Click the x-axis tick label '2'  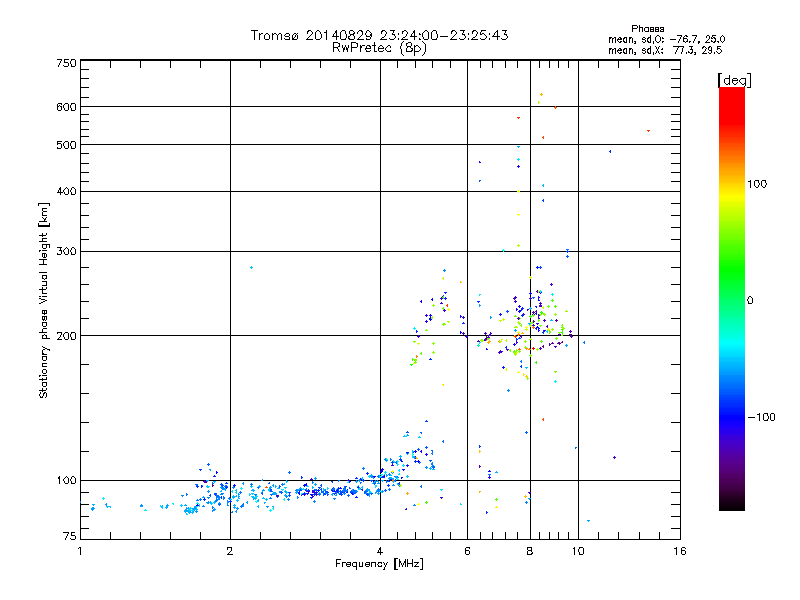[x=230, y=551]
